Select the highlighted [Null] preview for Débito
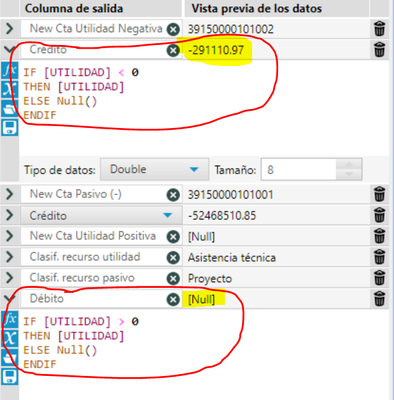The height and width of the screenshot is (400, 394). 201,299
